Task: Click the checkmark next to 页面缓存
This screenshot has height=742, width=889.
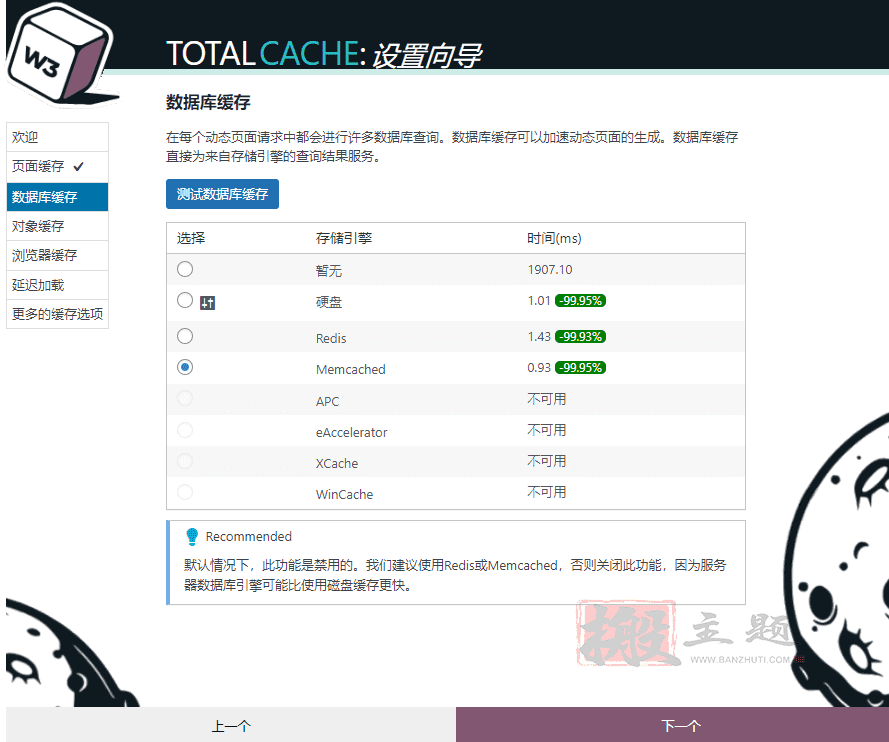Action: [78, 166]
